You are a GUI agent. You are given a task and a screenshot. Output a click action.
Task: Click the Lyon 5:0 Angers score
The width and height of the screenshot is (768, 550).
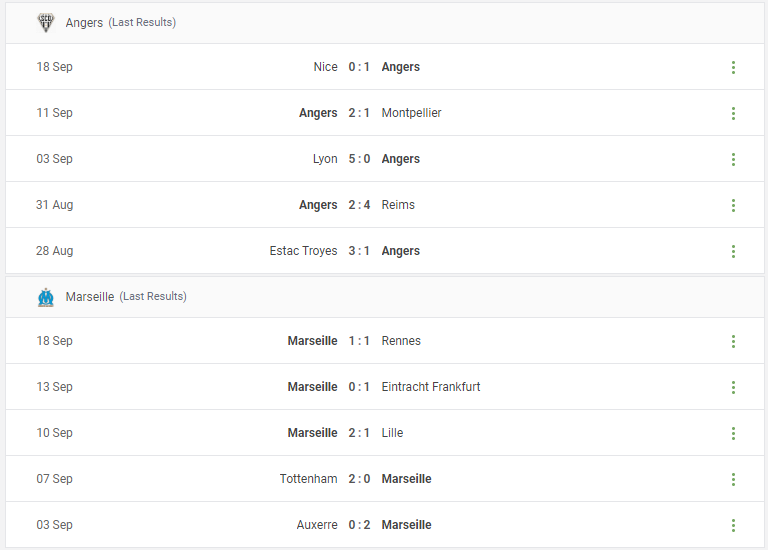click(359, 159)
